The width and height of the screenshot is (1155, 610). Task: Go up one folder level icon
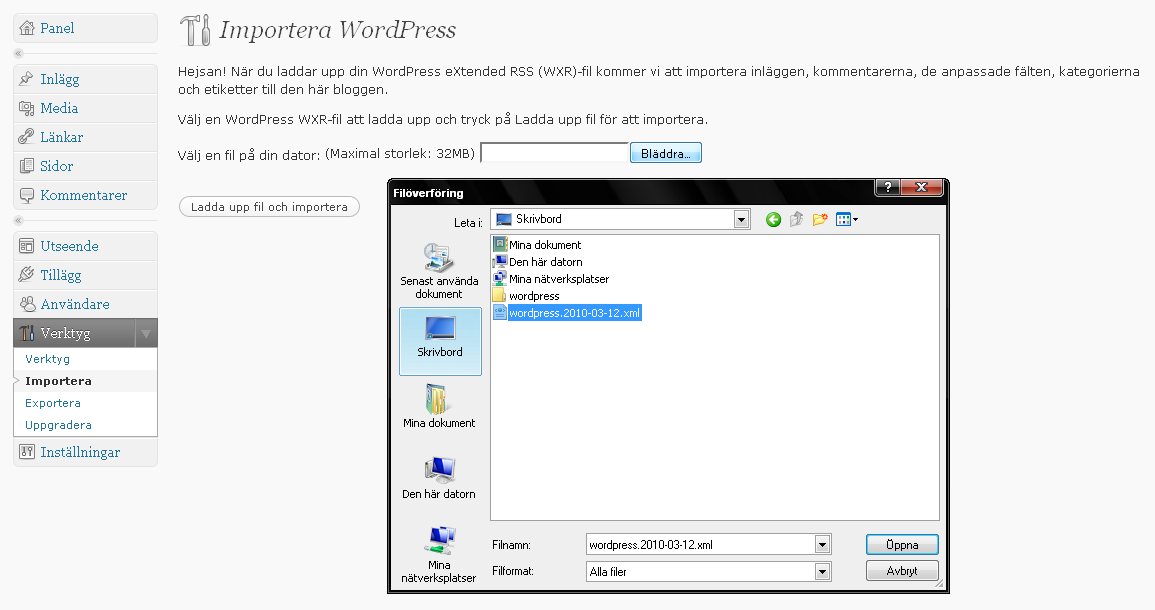coord(796,220)
